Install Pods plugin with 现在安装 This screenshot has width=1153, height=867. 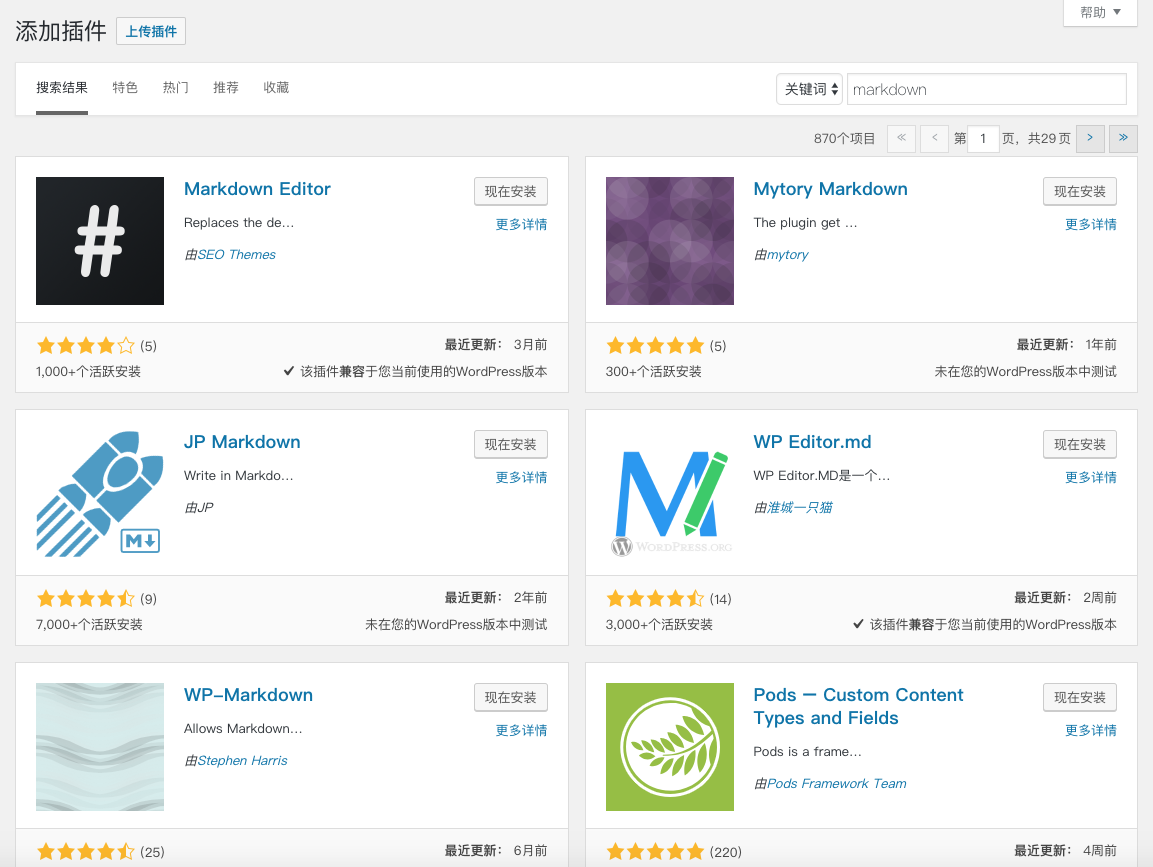[1079, 697]
